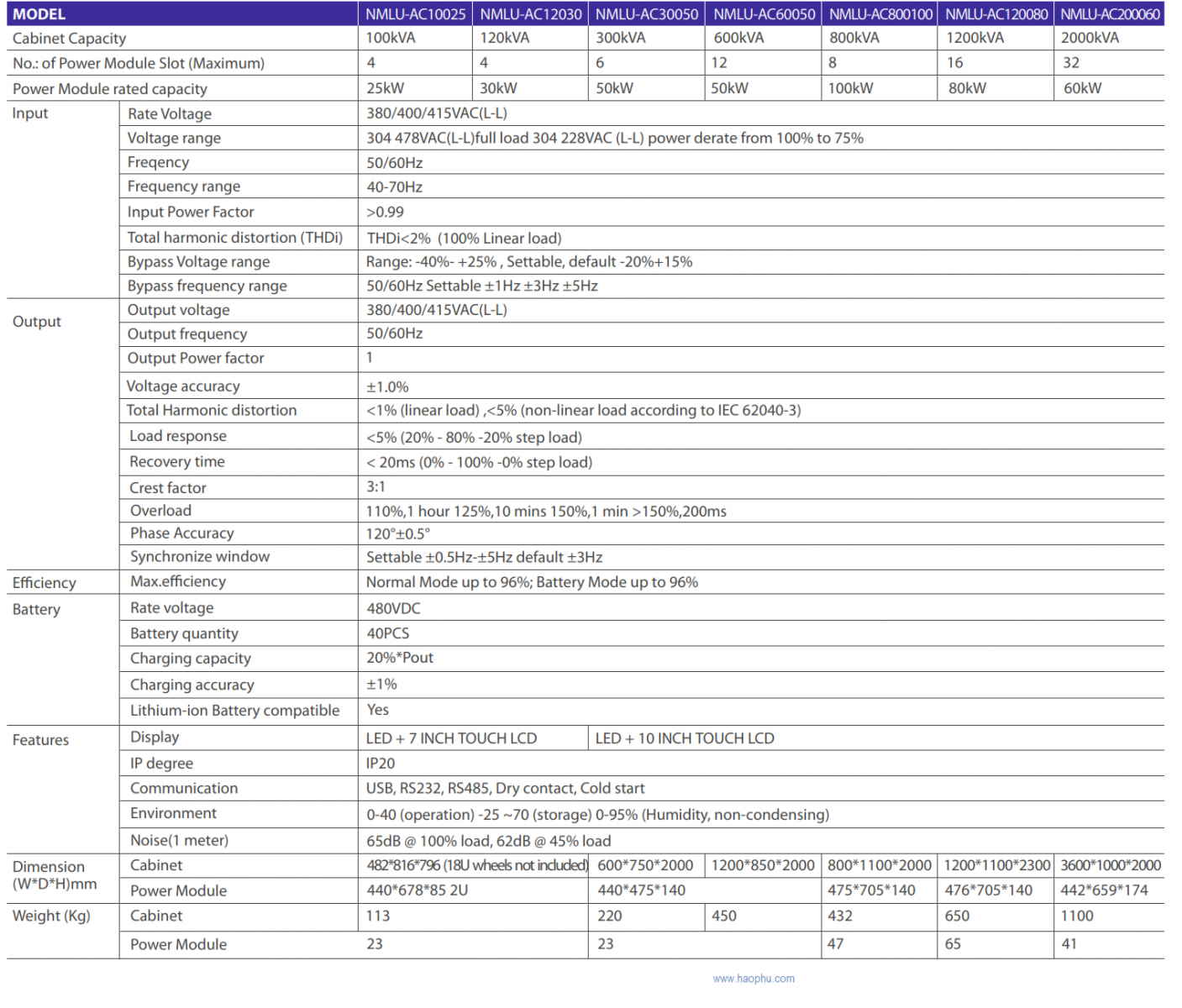Click the Efficiency section label
Viewport: 1182px width, 1008px height.
(x=44, y=583)
